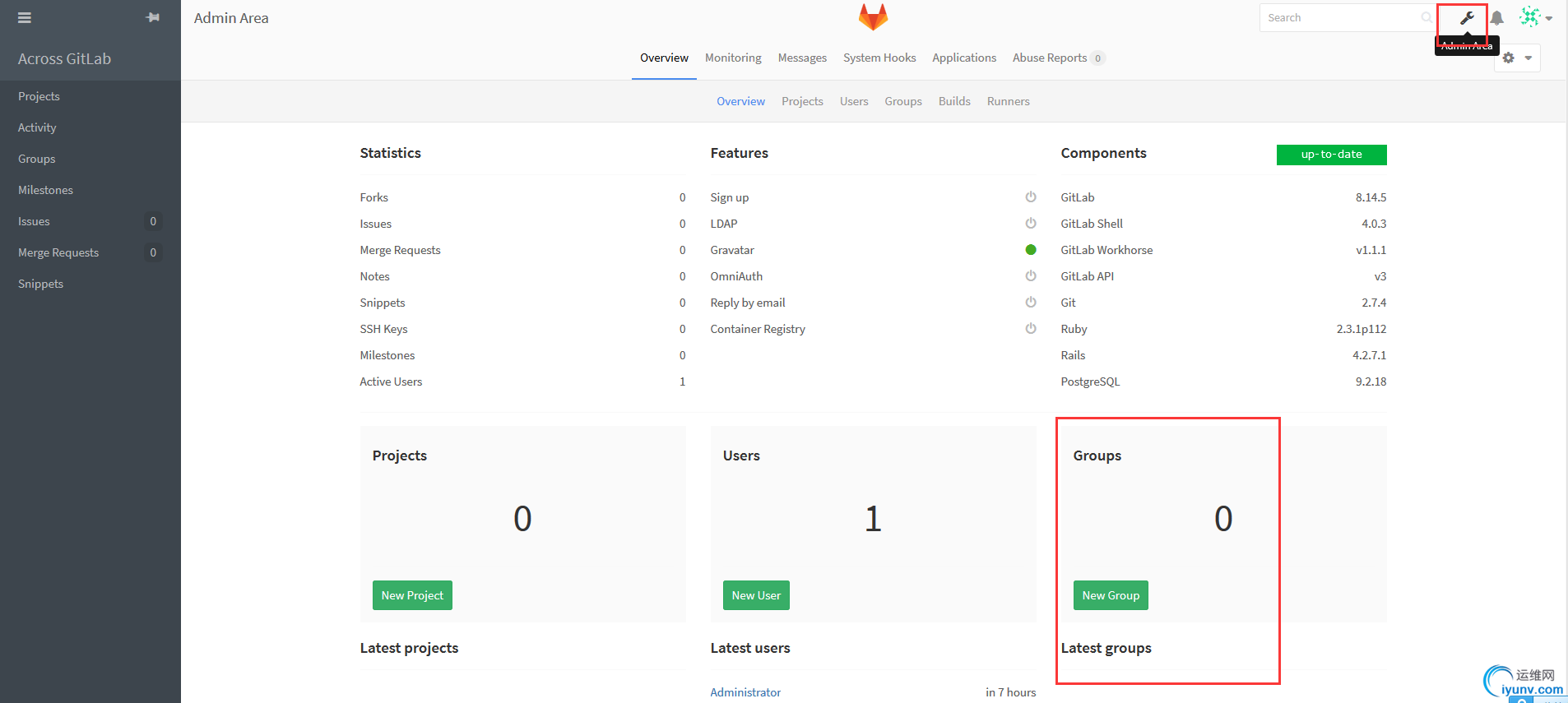Viewport: 1568px width, 703px height.
Task: Open Snippets in the left sidebar
Action: [x=90, y=284]
